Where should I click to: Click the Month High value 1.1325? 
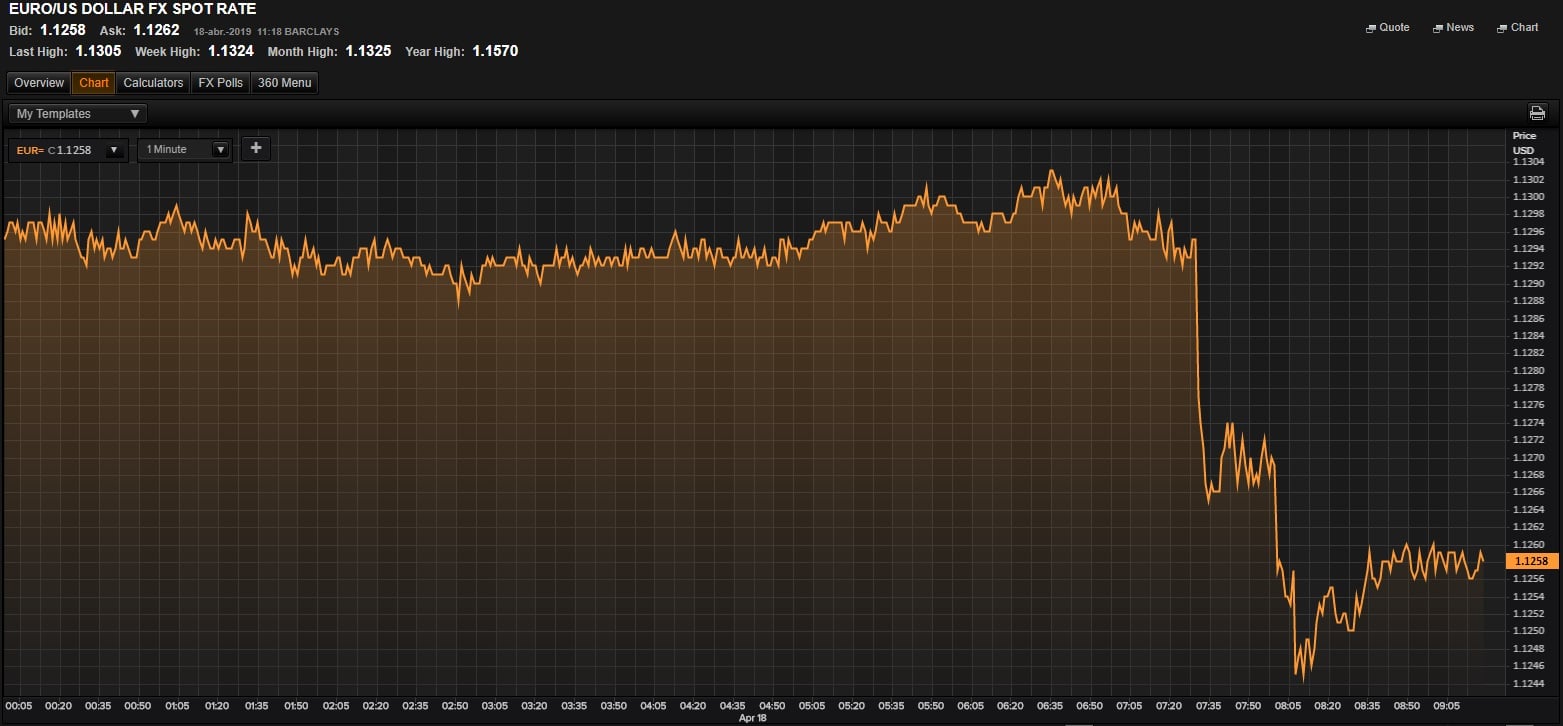[368, 51]
